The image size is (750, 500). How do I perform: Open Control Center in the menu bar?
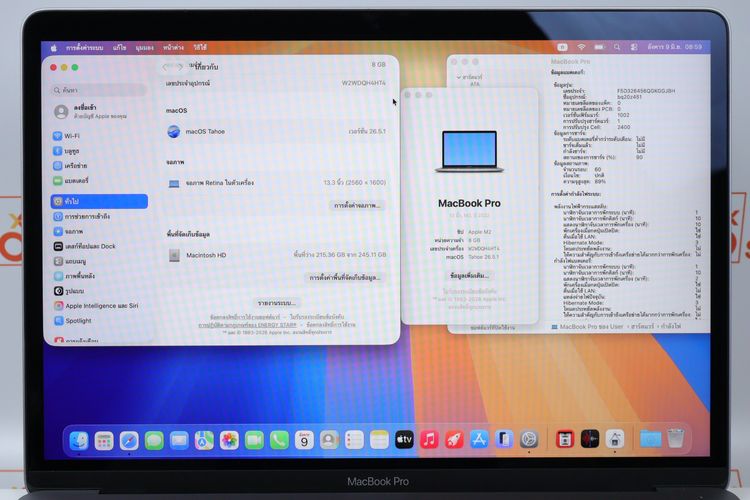(634, 47)
